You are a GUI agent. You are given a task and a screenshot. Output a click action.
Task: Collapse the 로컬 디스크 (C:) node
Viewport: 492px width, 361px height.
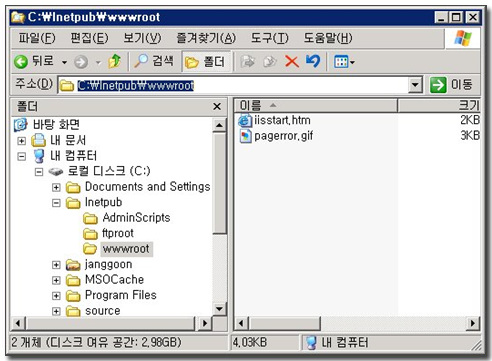pyautogui.click(x=39, y=172)
